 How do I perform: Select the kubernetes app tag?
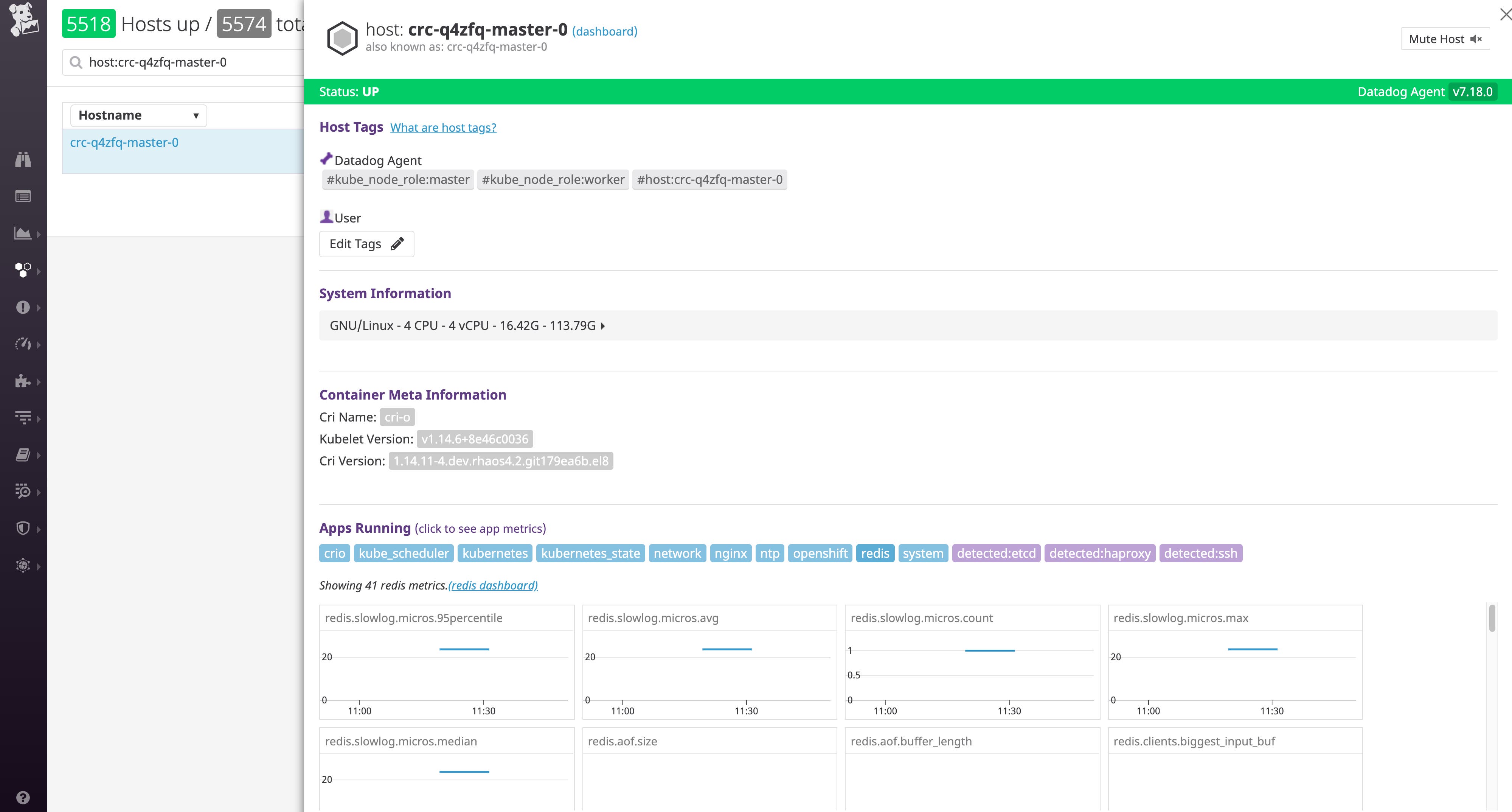494,552
